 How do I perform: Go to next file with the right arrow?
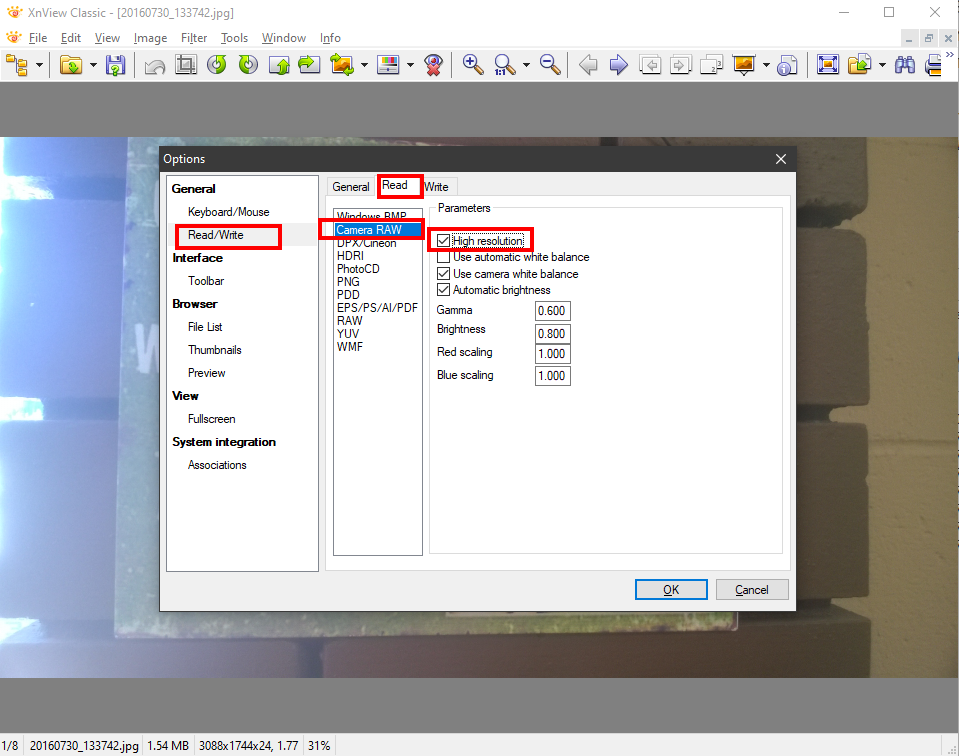coord(619,66)
